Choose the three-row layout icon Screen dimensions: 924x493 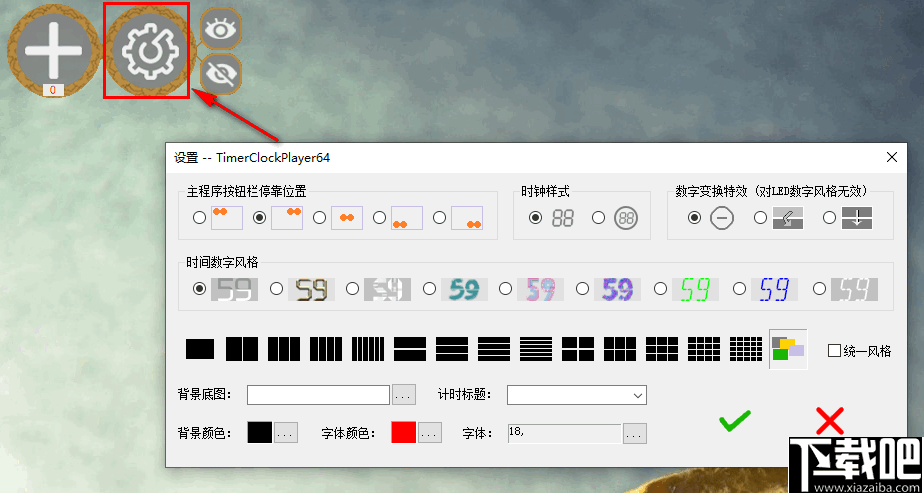pos(452,349)
